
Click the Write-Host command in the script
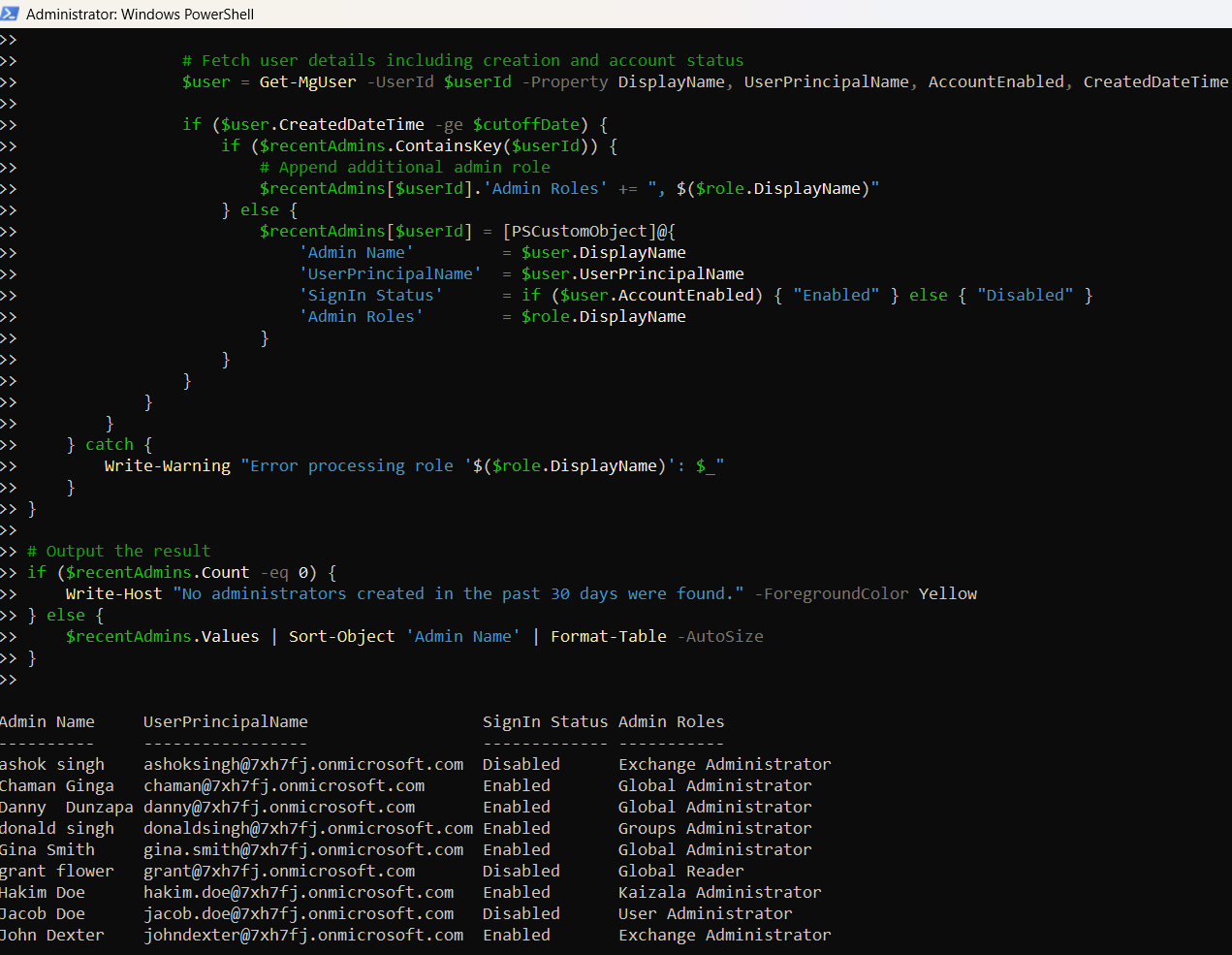(x=113, y=594)
